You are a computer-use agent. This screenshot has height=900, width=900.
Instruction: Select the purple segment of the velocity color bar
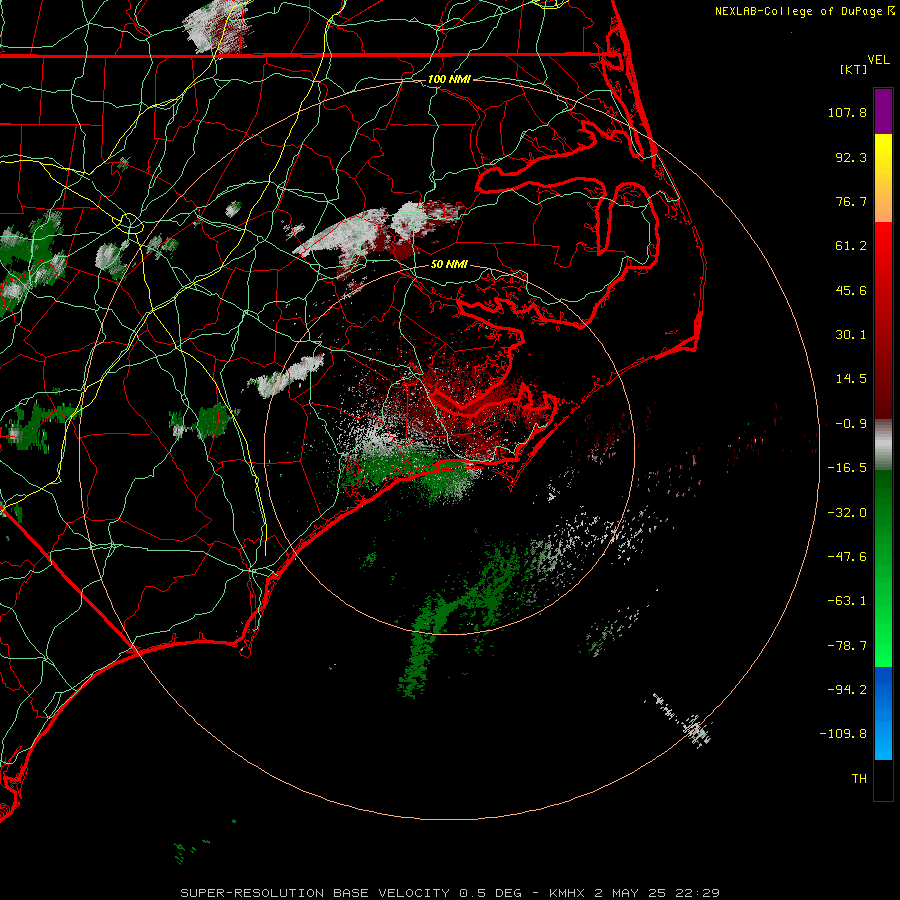pyautogui.click(x=883, y=111)
